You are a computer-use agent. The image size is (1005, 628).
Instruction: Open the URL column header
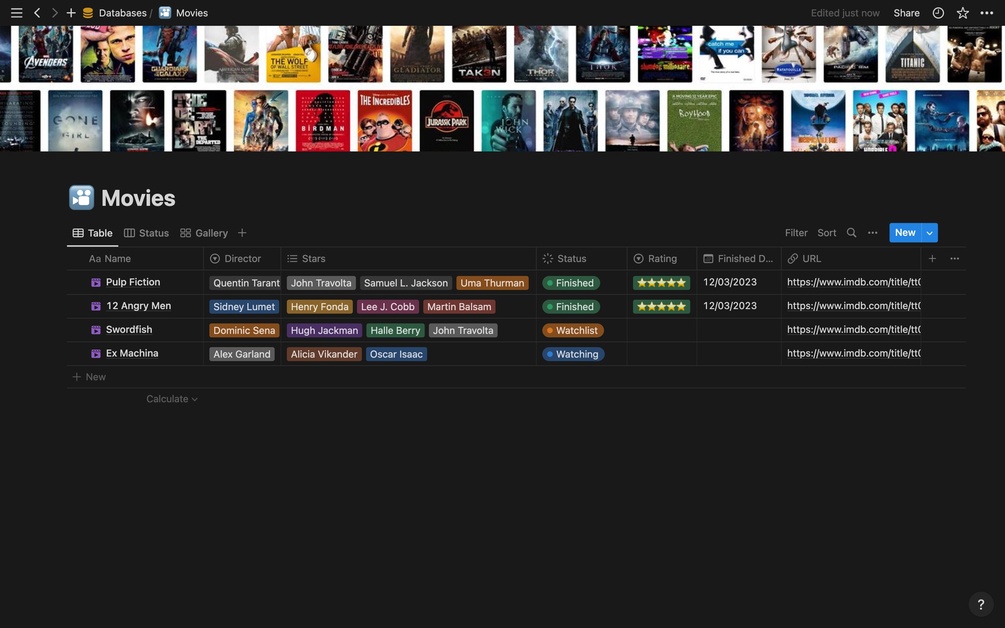coord(851,259)
